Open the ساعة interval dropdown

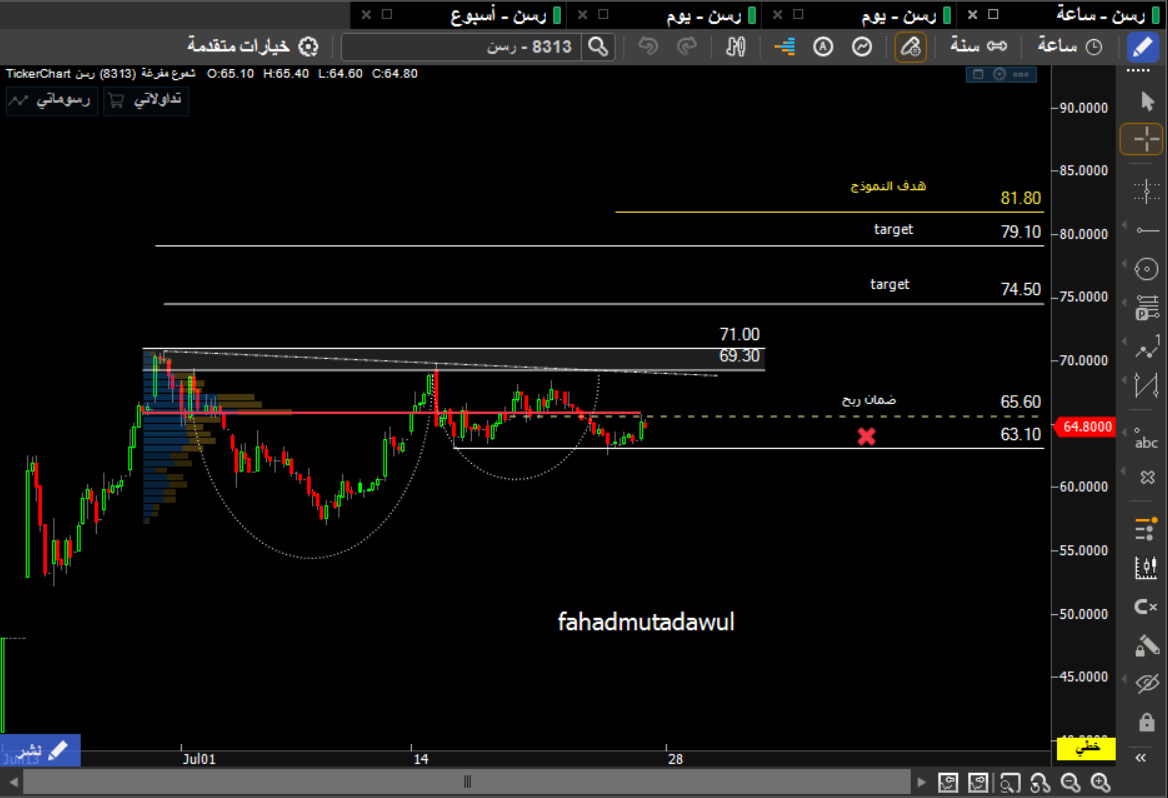point(1070,46)
